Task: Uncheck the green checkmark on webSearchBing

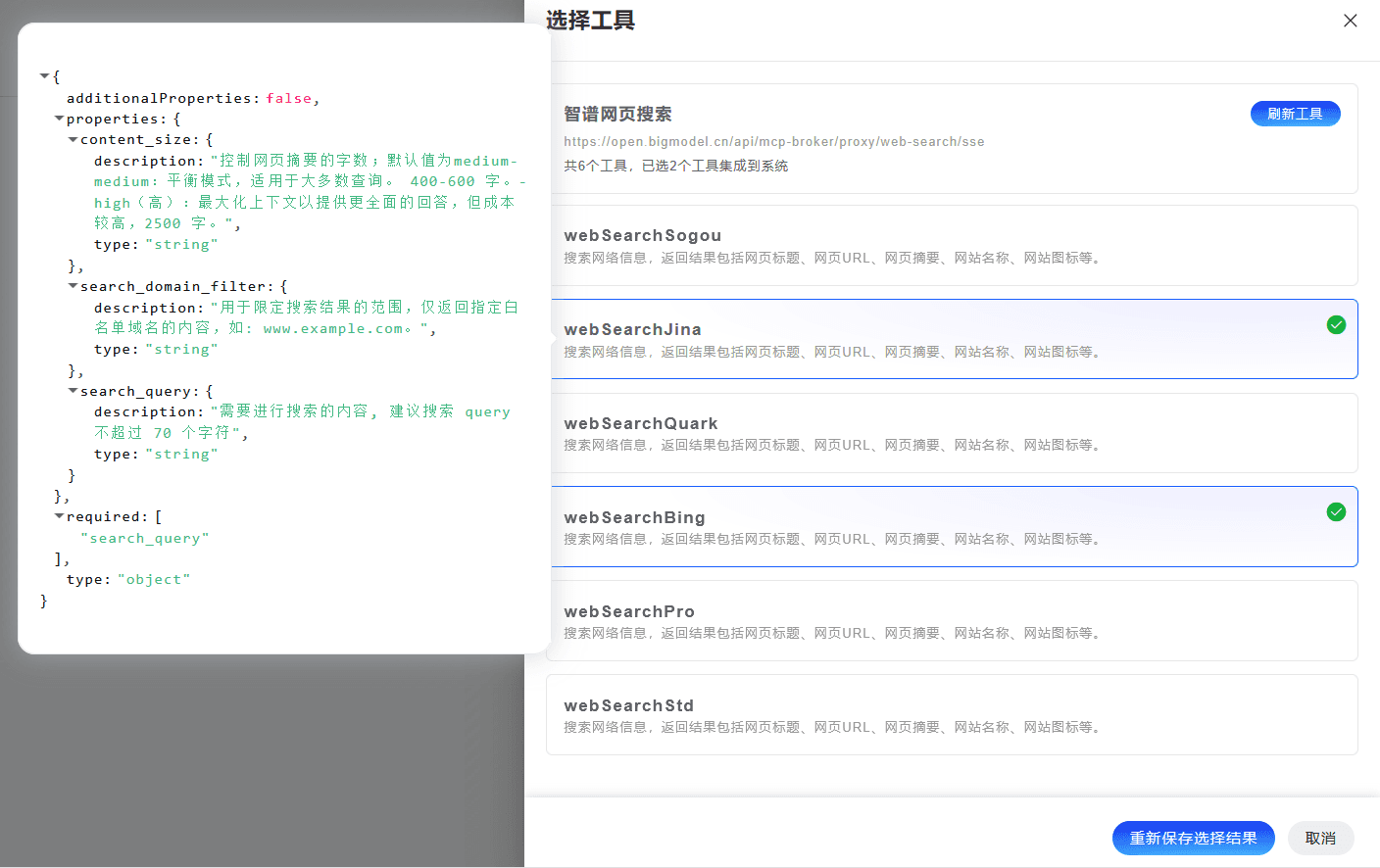Action: 1335,512
